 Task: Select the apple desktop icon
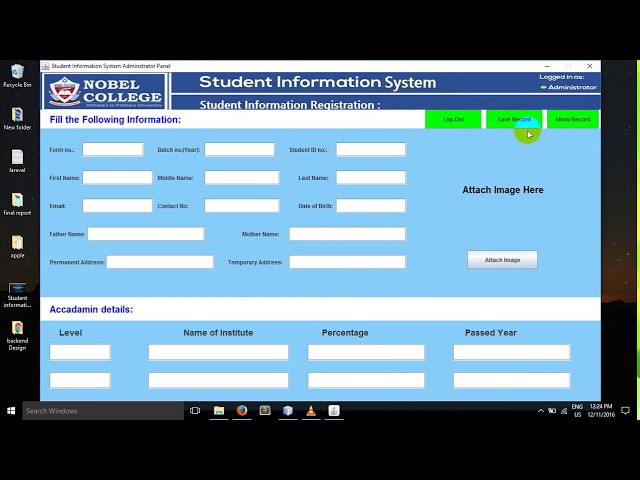(x=17, y=247)
